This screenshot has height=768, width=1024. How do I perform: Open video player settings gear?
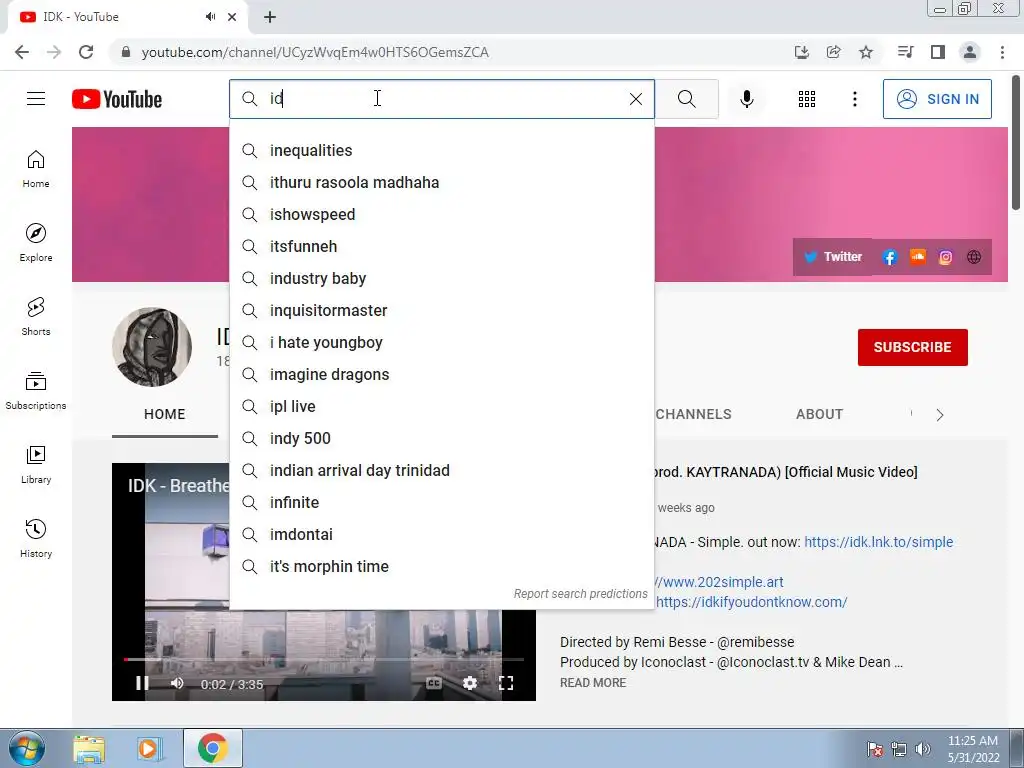470,683
